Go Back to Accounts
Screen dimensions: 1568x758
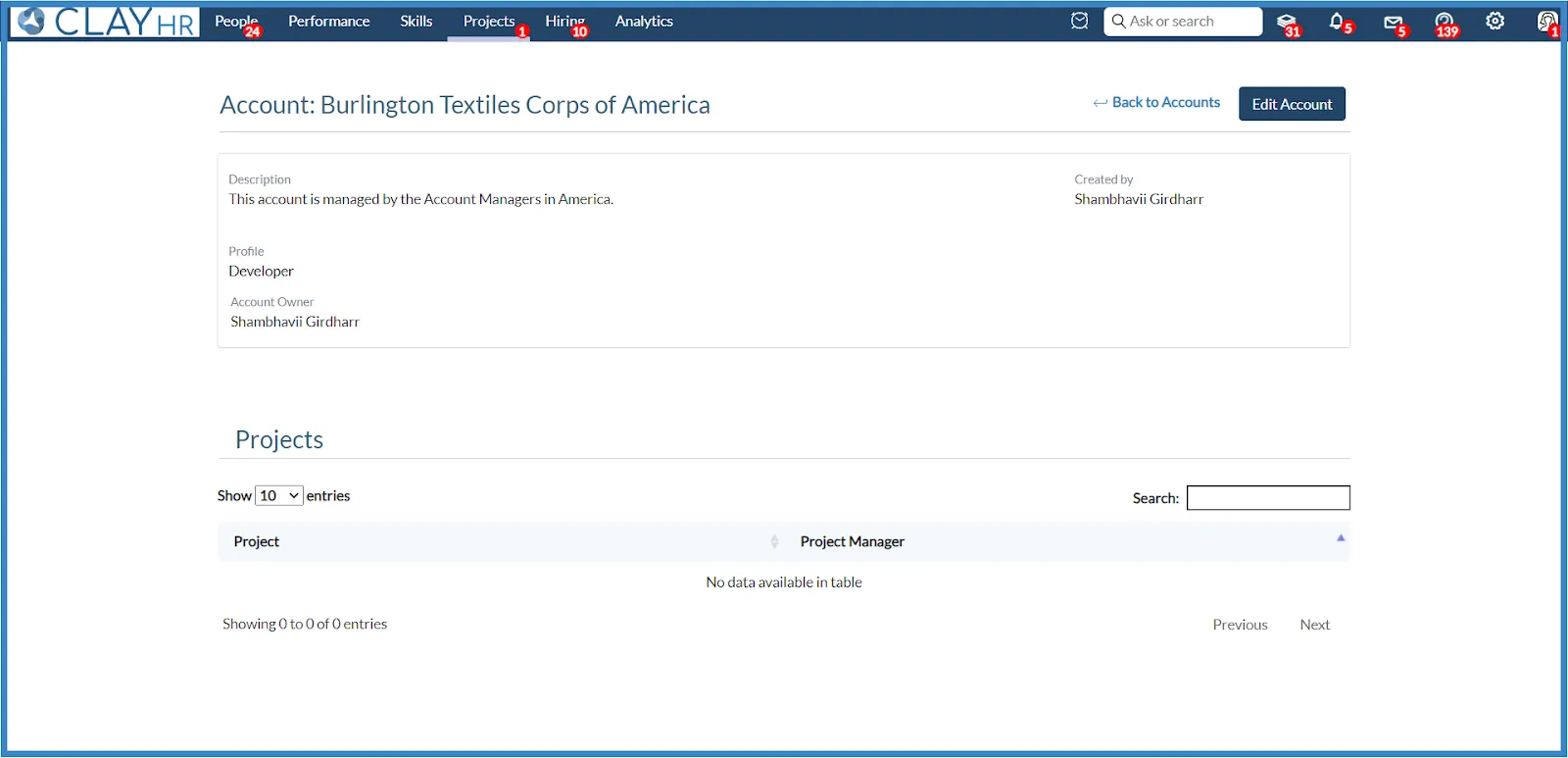[1156, 102]
